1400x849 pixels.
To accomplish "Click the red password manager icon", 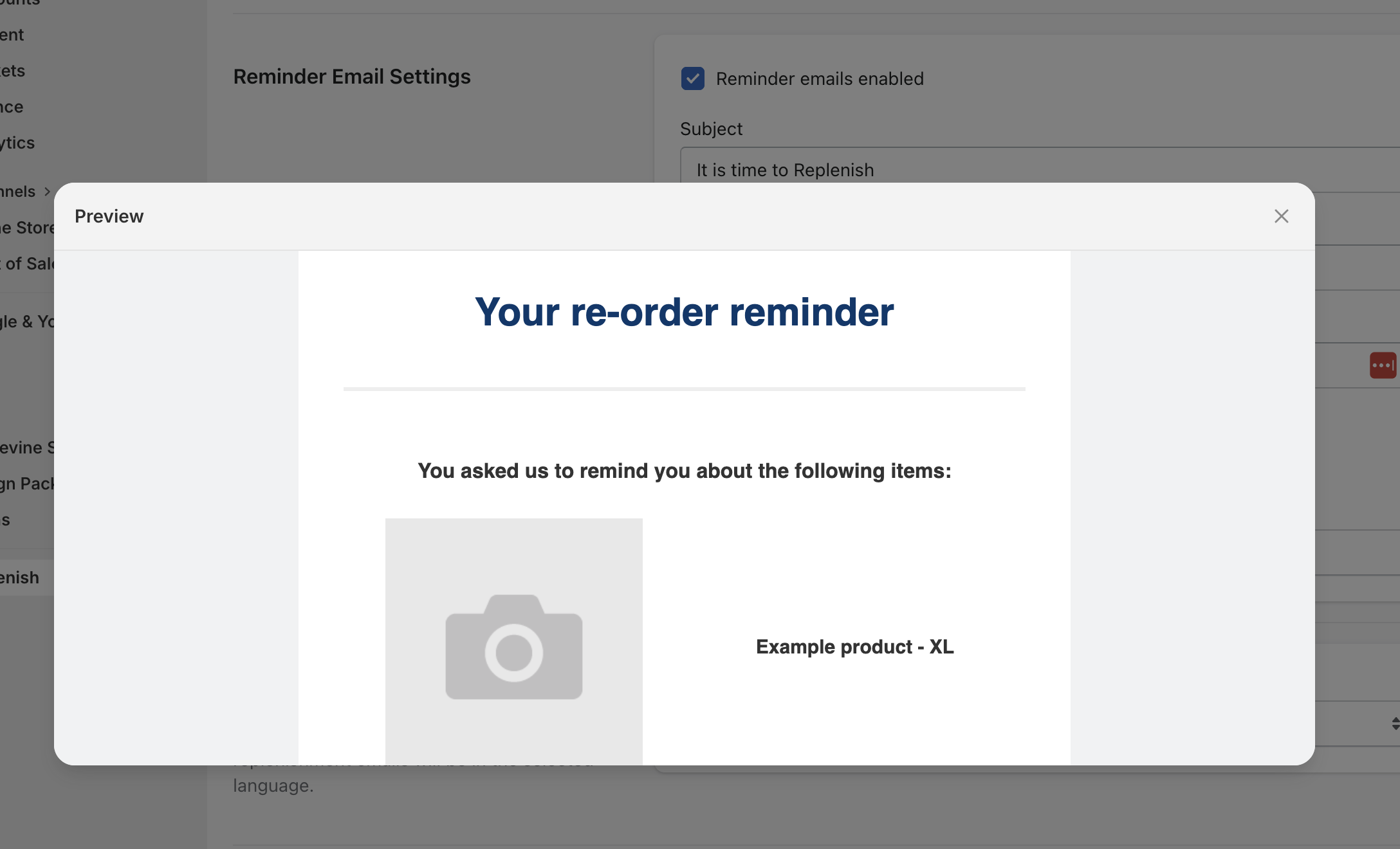I will 1382,365.
